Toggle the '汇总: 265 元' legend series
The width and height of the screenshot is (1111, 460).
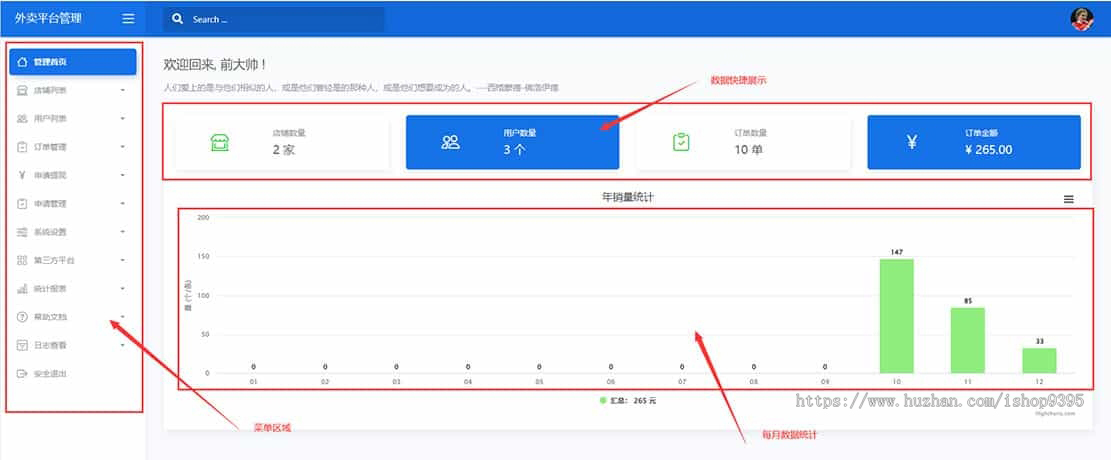tap(628, 400)
